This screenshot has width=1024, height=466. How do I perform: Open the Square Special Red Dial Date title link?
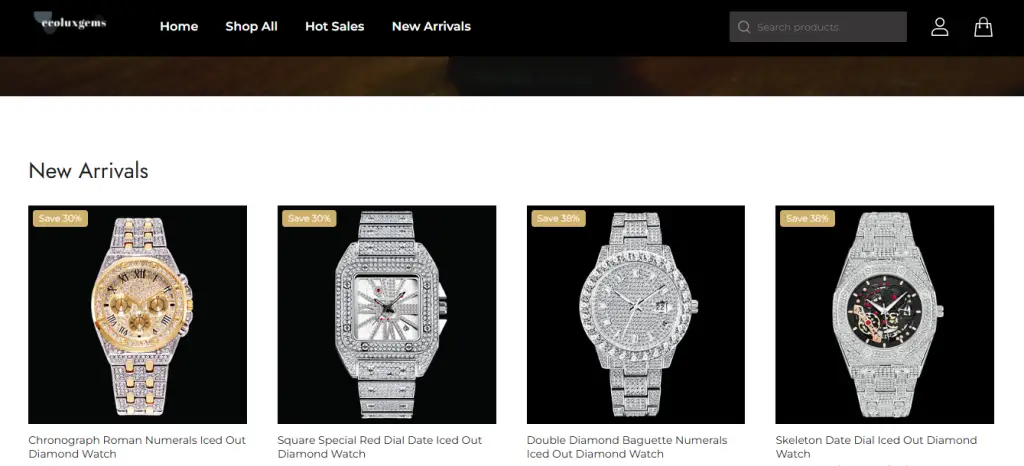click(380, 447)
